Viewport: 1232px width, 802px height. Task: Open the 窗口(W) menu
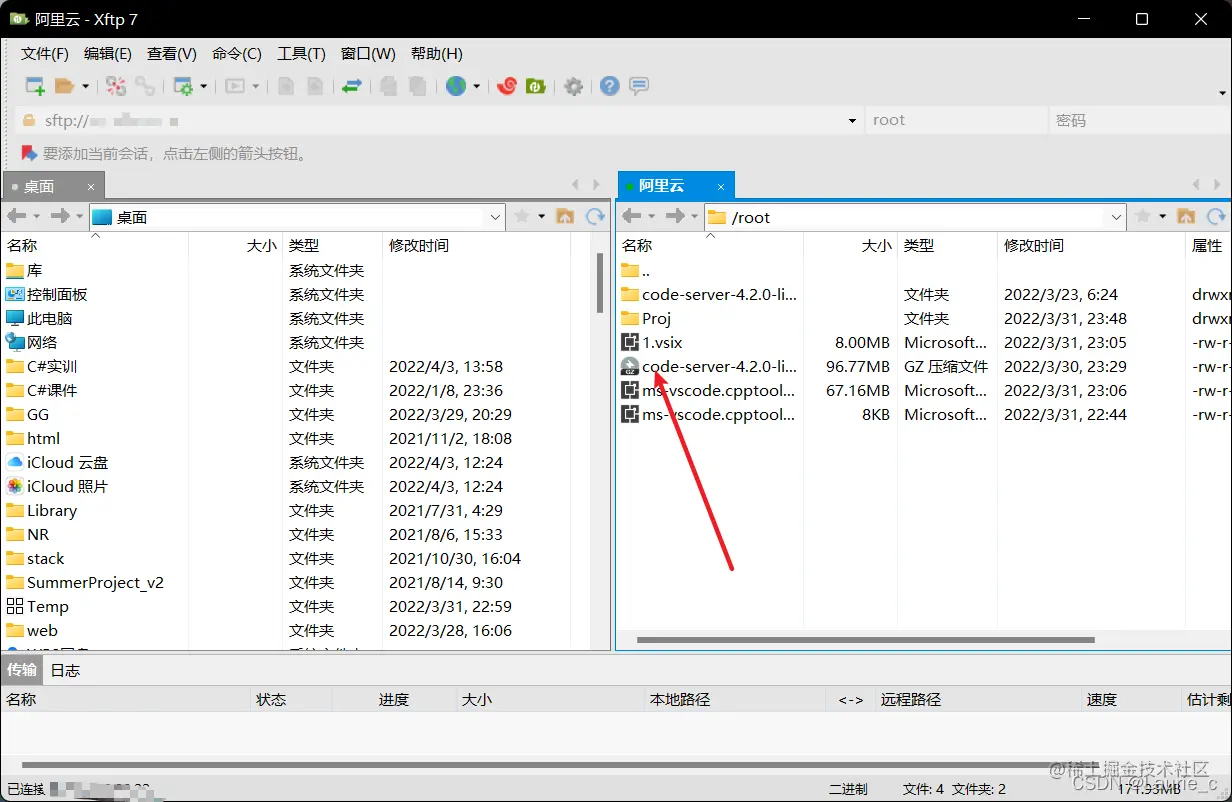[x=368, y=54]
